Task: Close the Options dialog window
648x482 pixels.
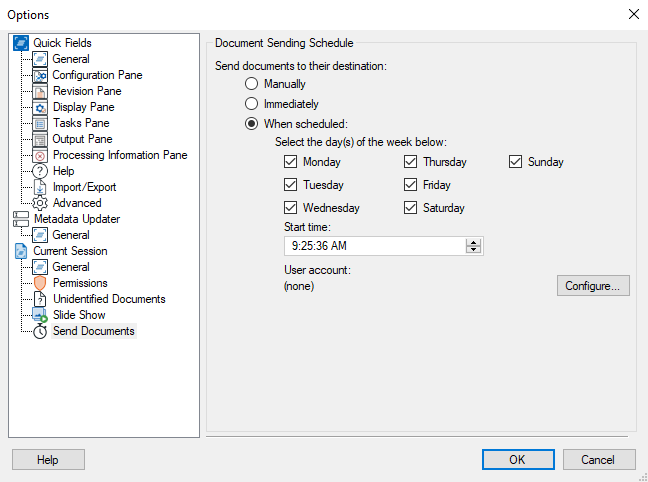Action: tap(634, 14)
